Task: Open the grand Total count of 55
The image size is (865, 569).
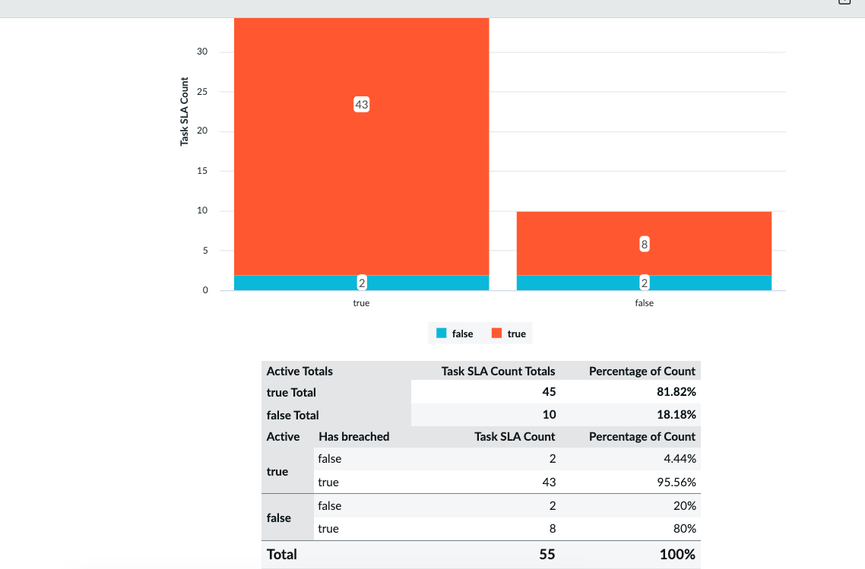Action: 547,554
